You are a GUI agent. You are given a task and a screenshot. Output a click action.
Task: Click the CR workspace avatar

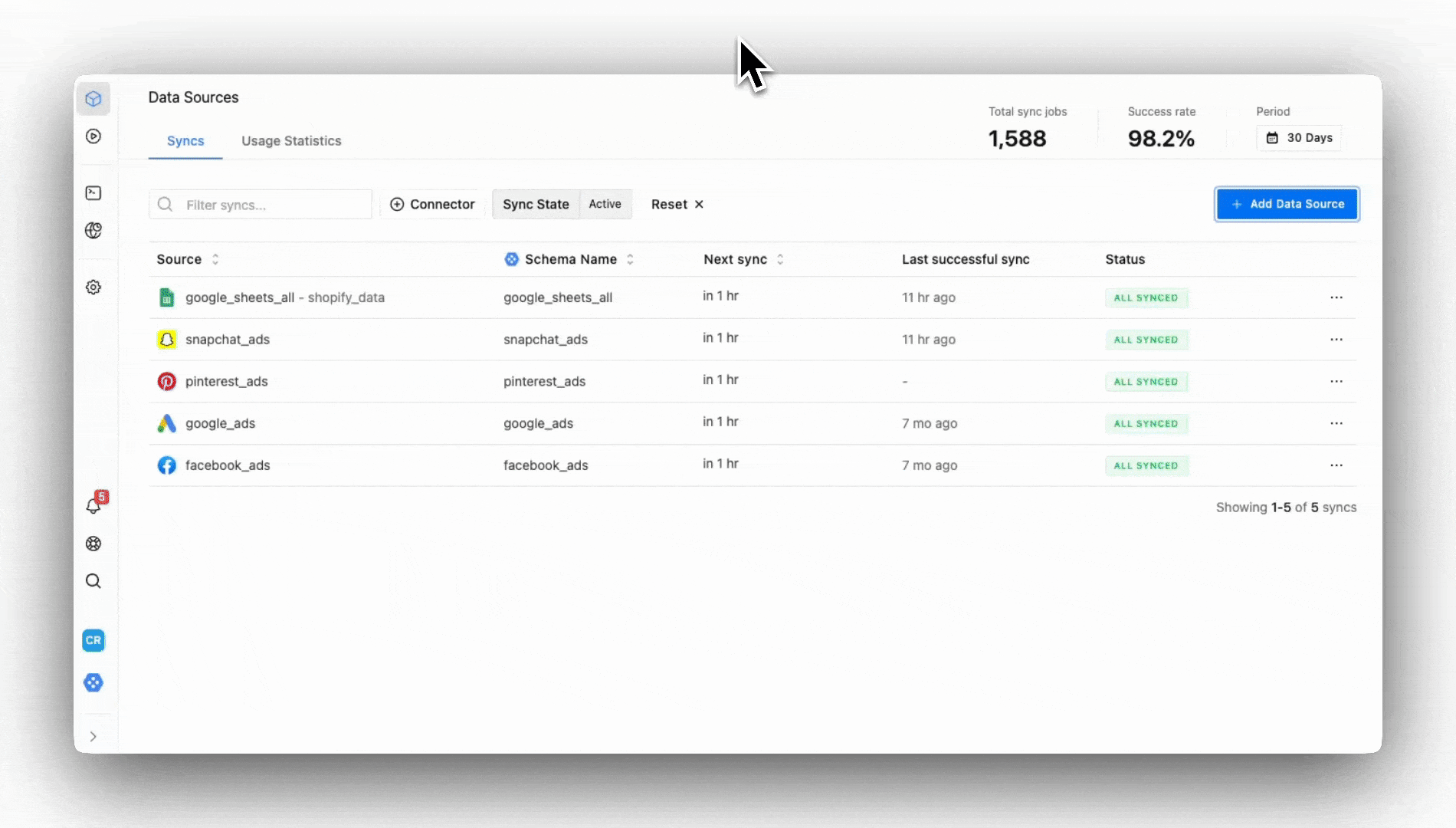click(93, 640)
